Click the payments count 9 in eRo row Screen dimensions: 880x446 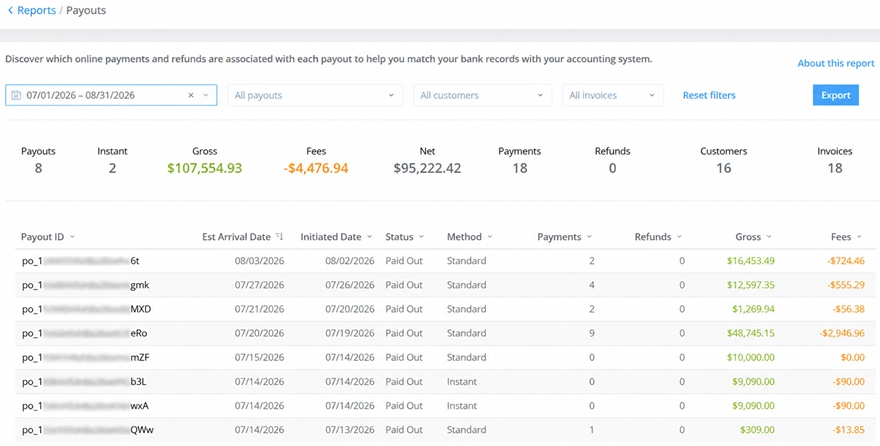pyautogui.click(x=592, y=333)
